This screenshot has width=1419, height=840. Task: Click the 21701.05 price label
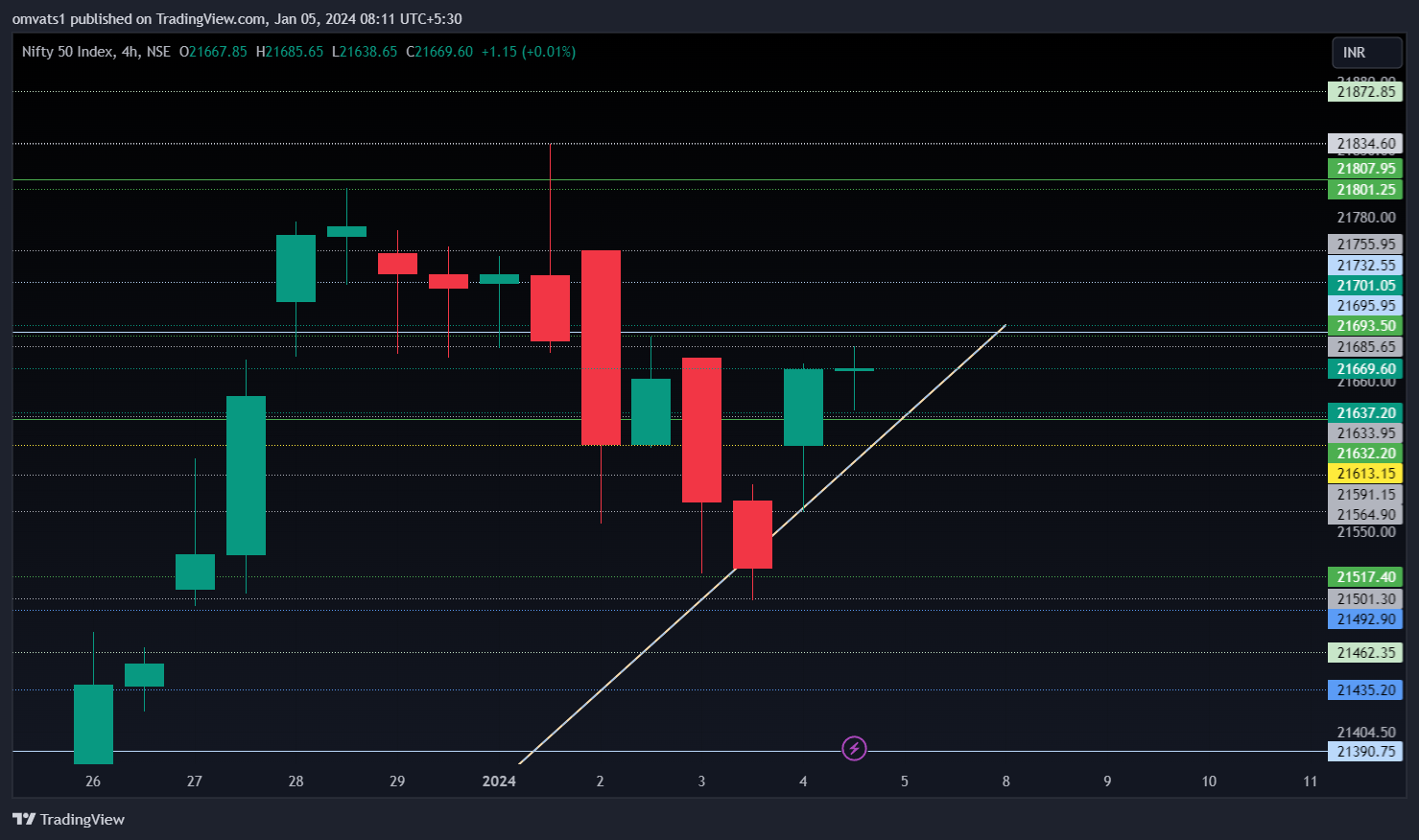(x=1365, y=286)
